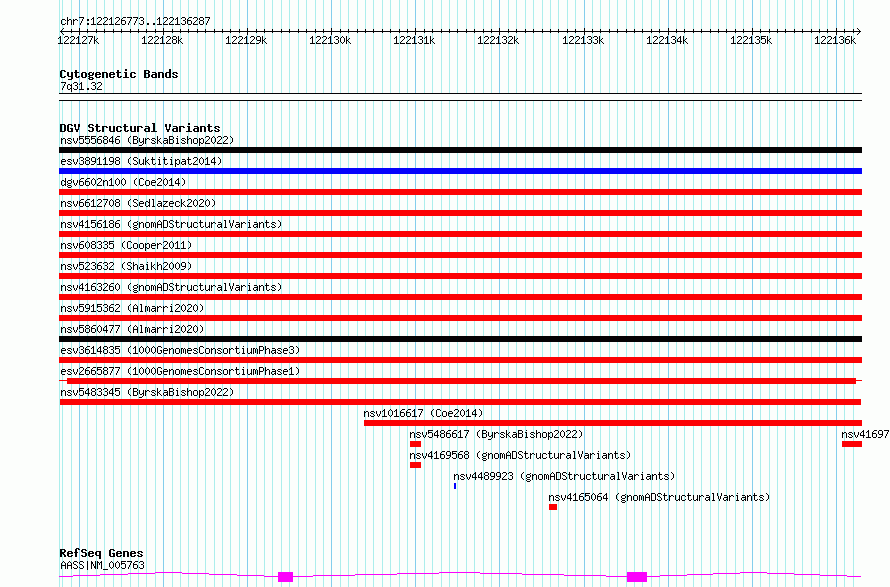Click the nsv5556846 (ByrskaBishop2022) label
Screen dimensions: 890x587
pos(147,140)
